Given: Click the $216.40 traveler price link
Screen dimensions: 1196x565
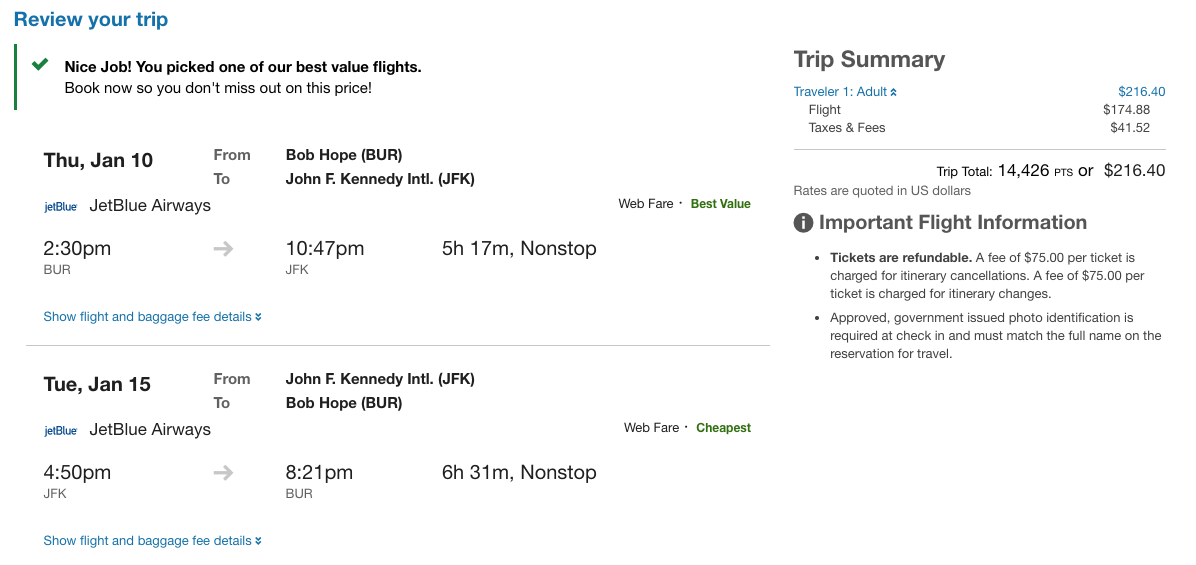Looking at the screenshot, I should 1141,92.
